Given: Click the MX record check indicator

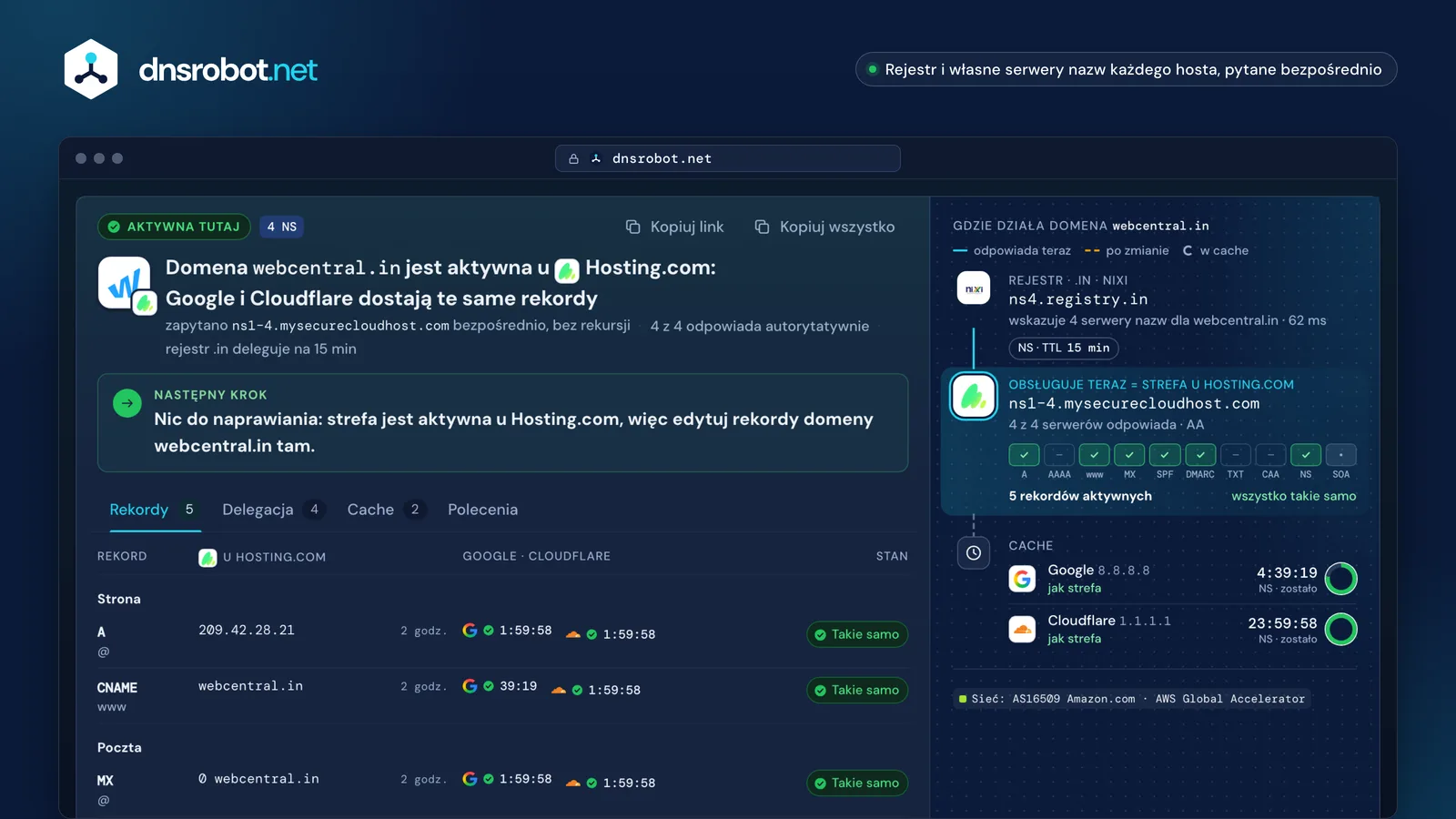Looking at the screenshot, I should point(1129,454).
